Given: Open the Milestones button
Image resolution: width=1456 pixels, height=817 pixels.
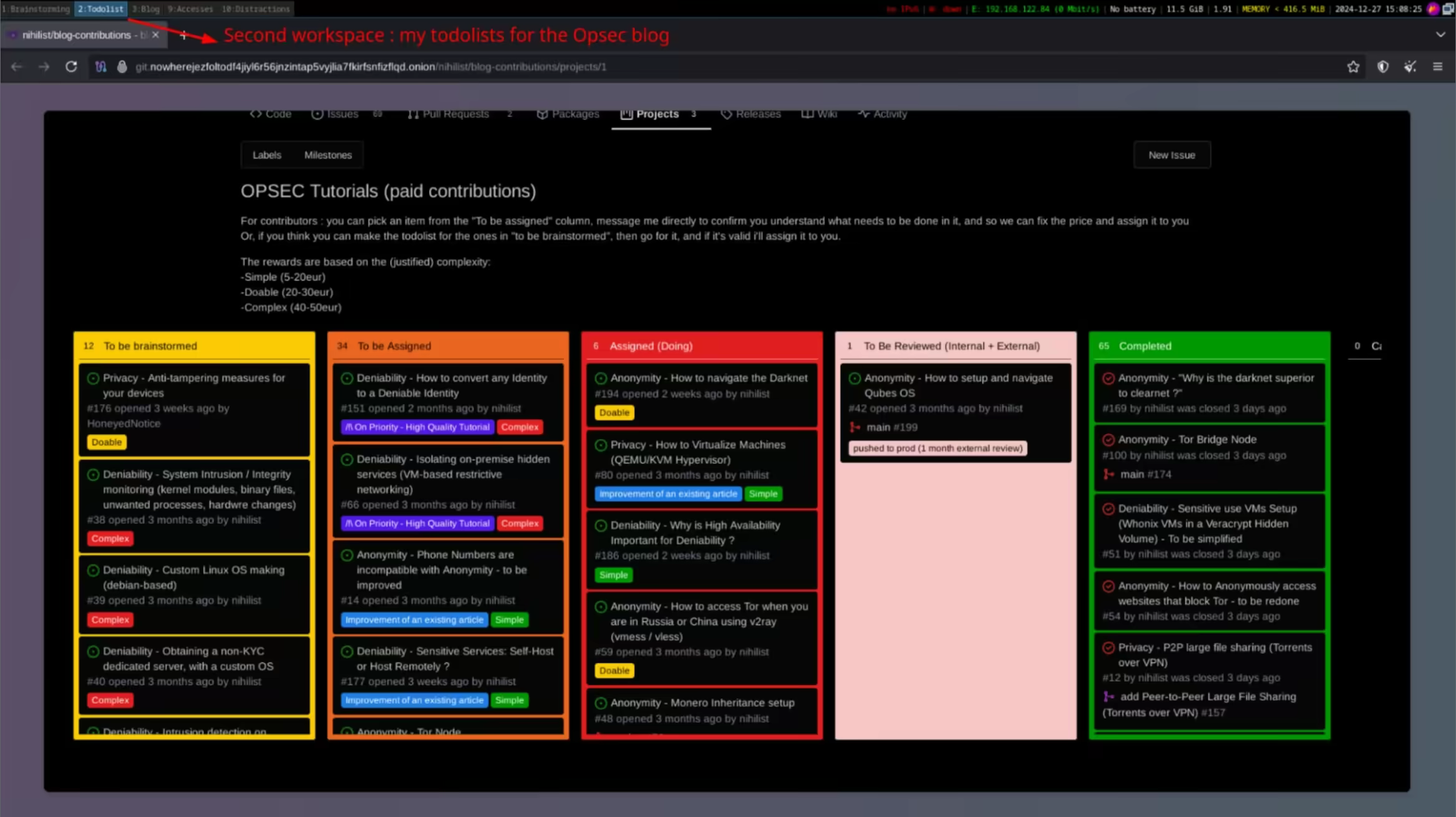Looking at the screenshot, I should click(328, 155).
